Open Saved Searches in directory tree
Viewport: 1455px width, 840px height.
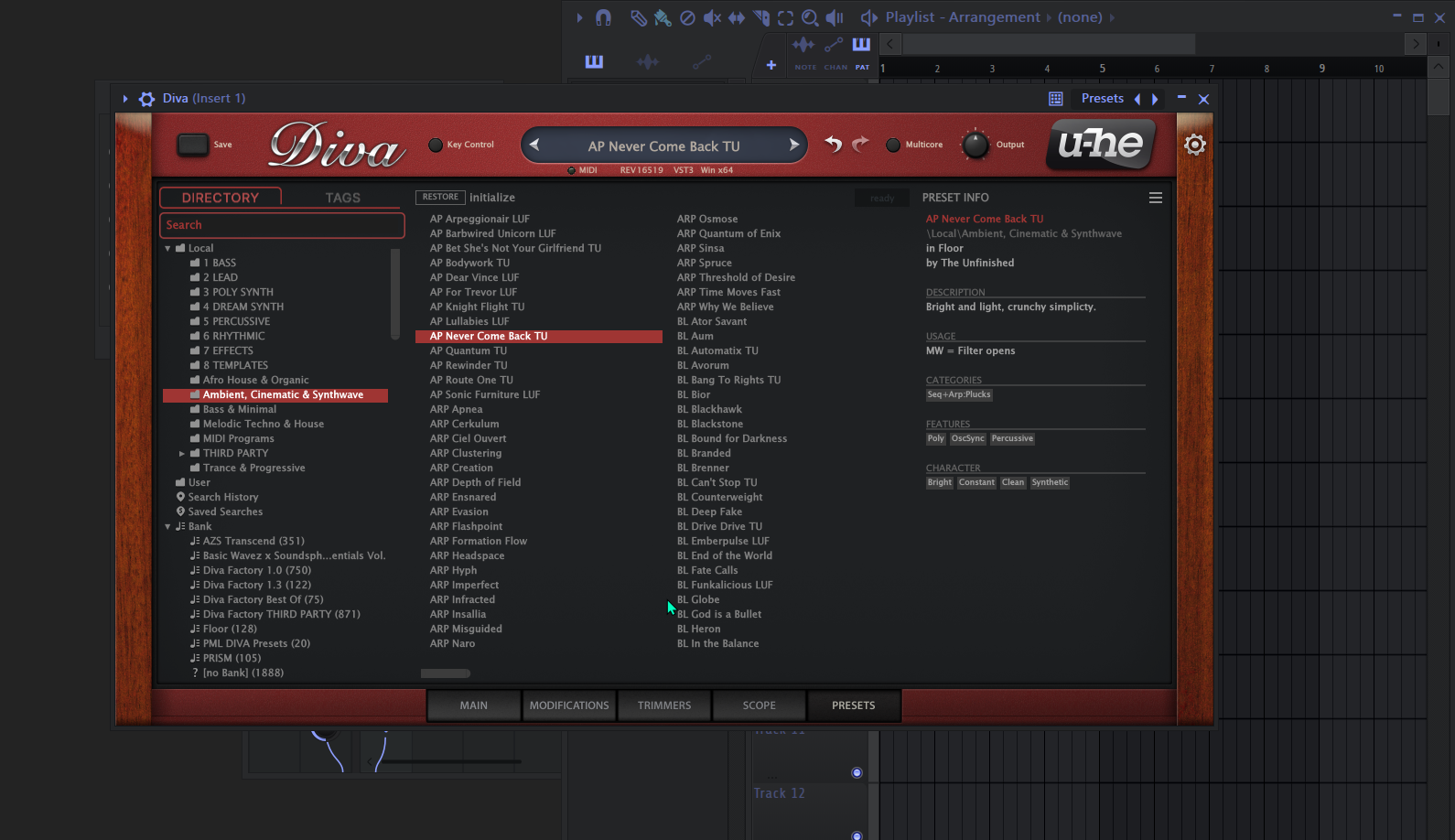(x=225, y=512)
